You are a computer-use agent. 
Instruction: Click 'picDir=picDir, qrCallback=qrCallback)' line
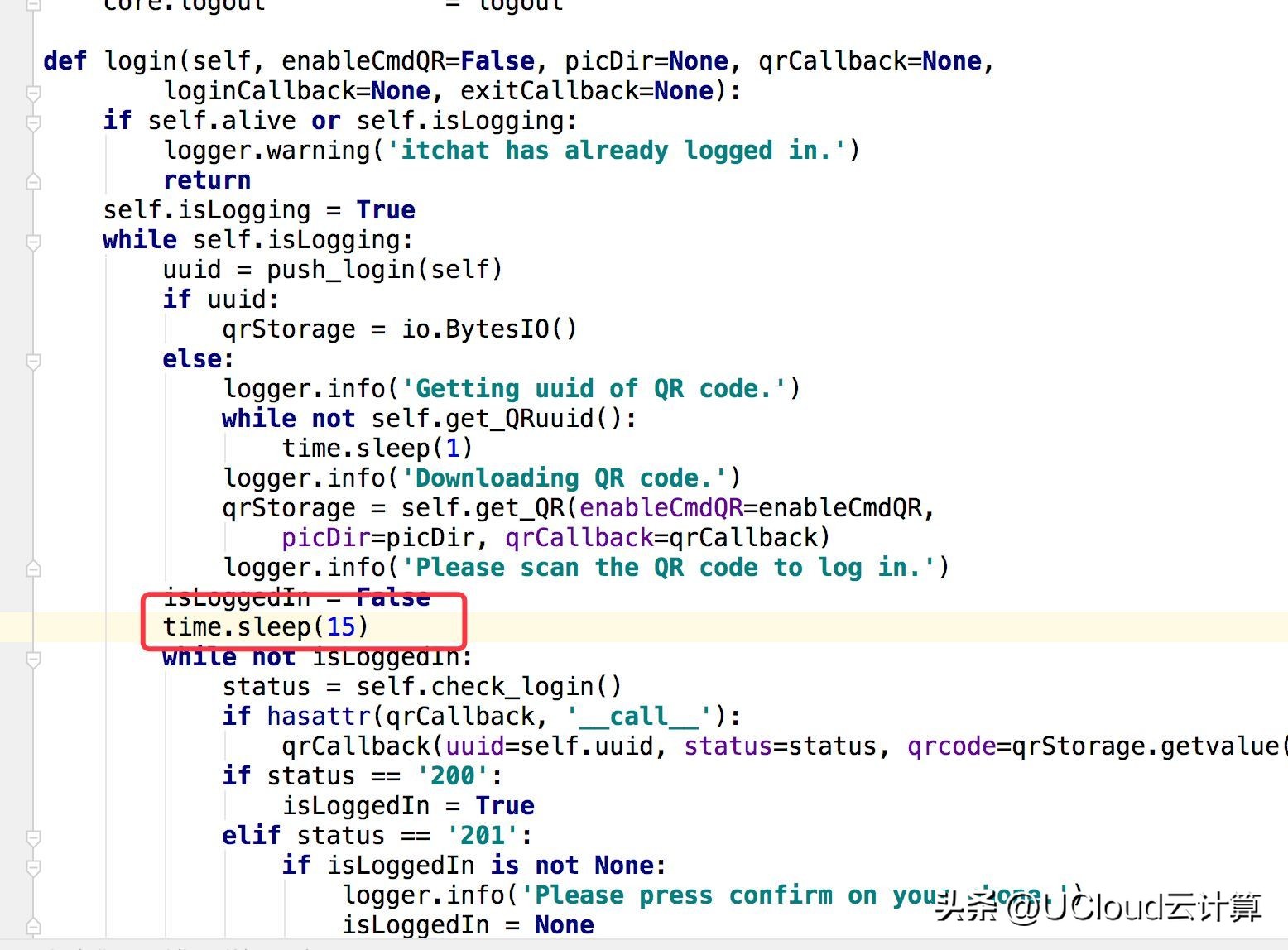pos(555,538)
